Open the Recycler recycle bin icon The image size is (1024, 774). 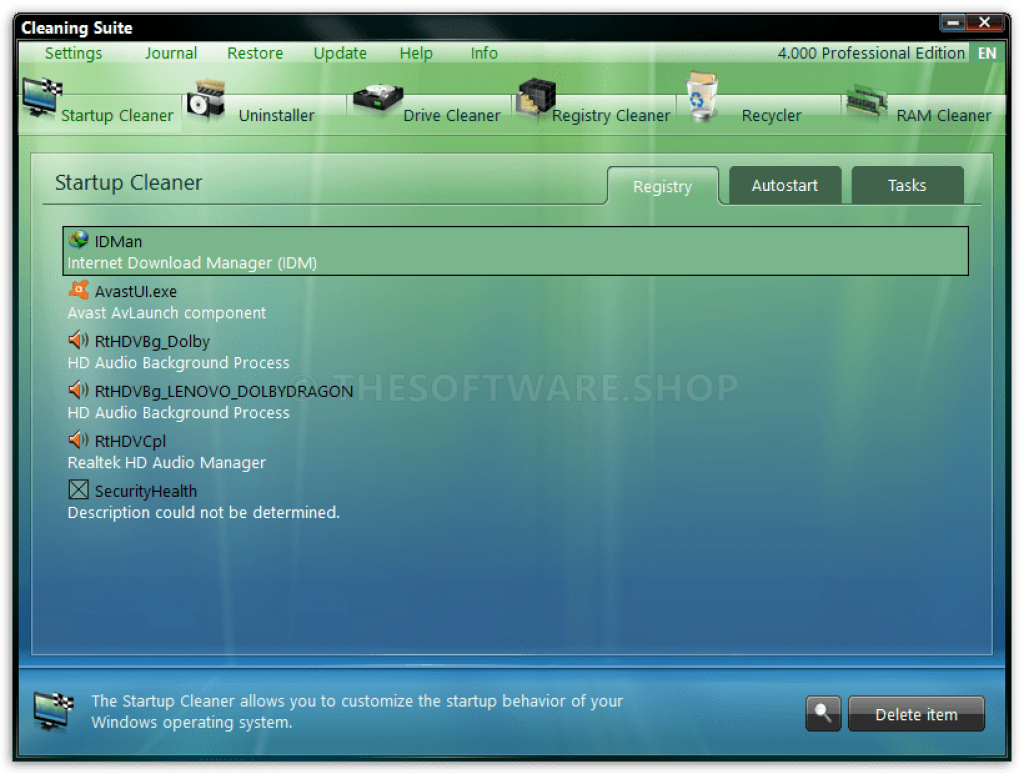pos(702,98)
